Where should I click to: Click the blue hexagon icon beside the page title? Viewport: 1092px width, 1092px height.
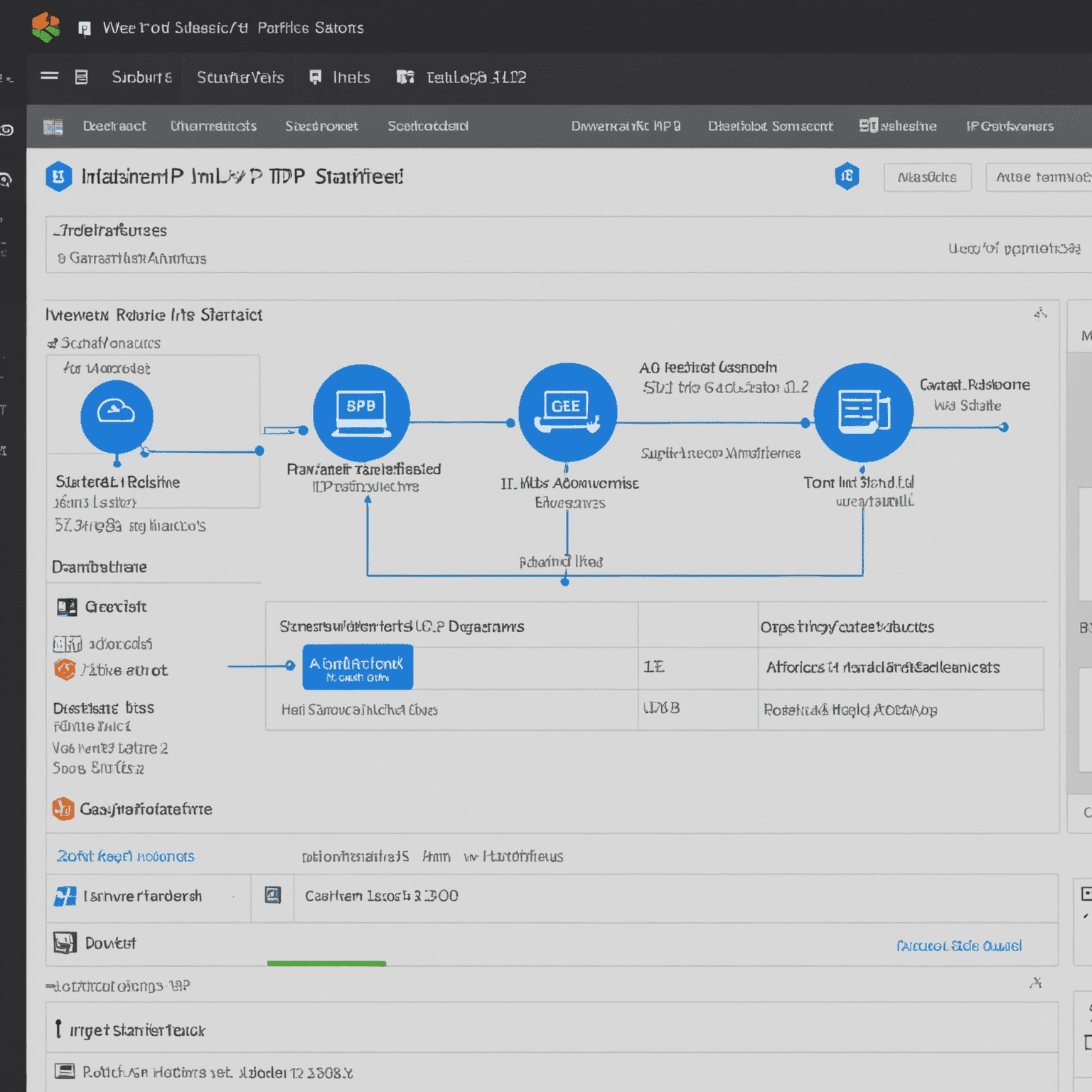coord(59,176)
